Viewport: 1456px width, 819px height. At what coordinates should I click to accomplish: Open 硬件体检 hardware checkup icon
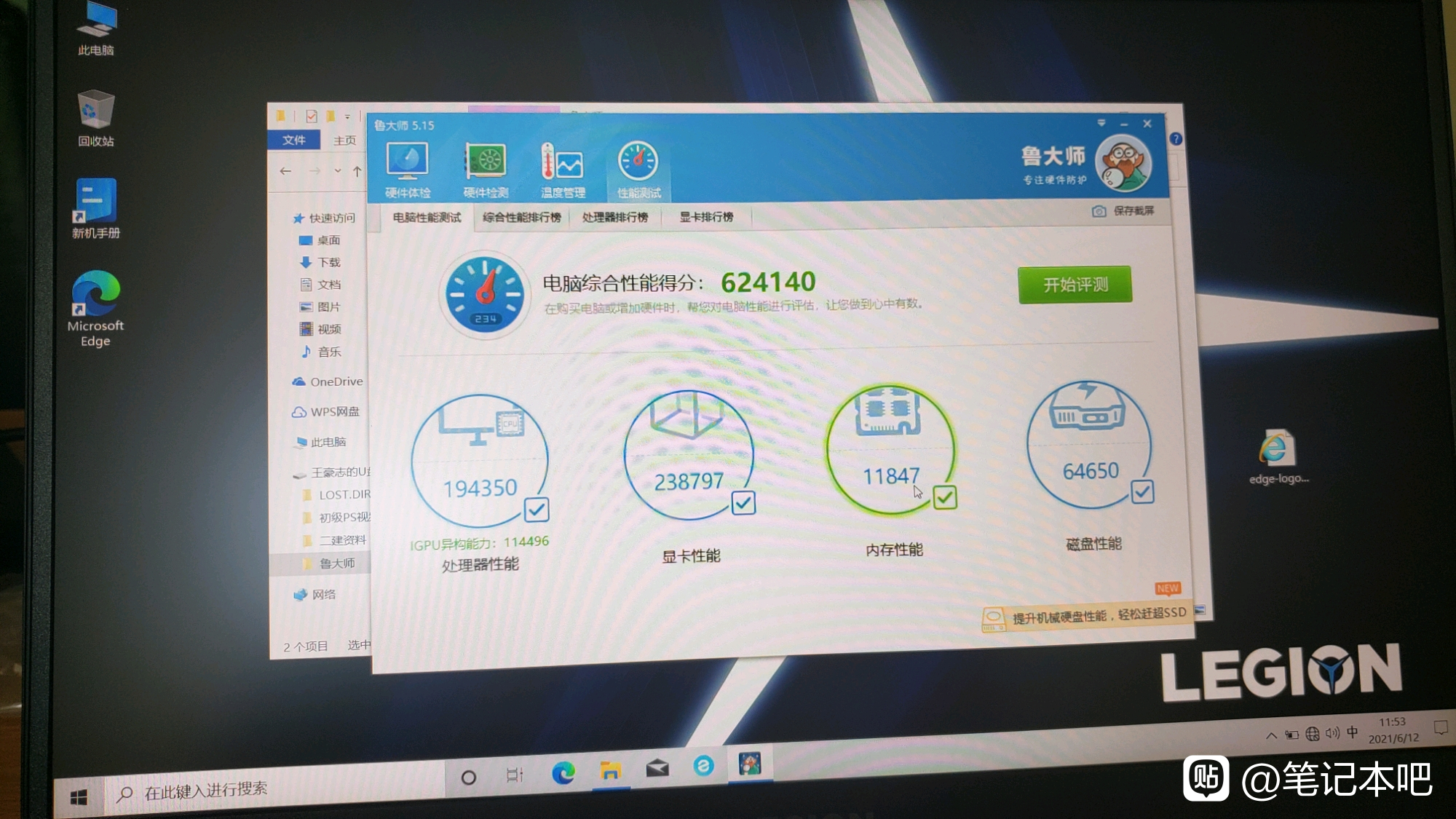(408, 170)
